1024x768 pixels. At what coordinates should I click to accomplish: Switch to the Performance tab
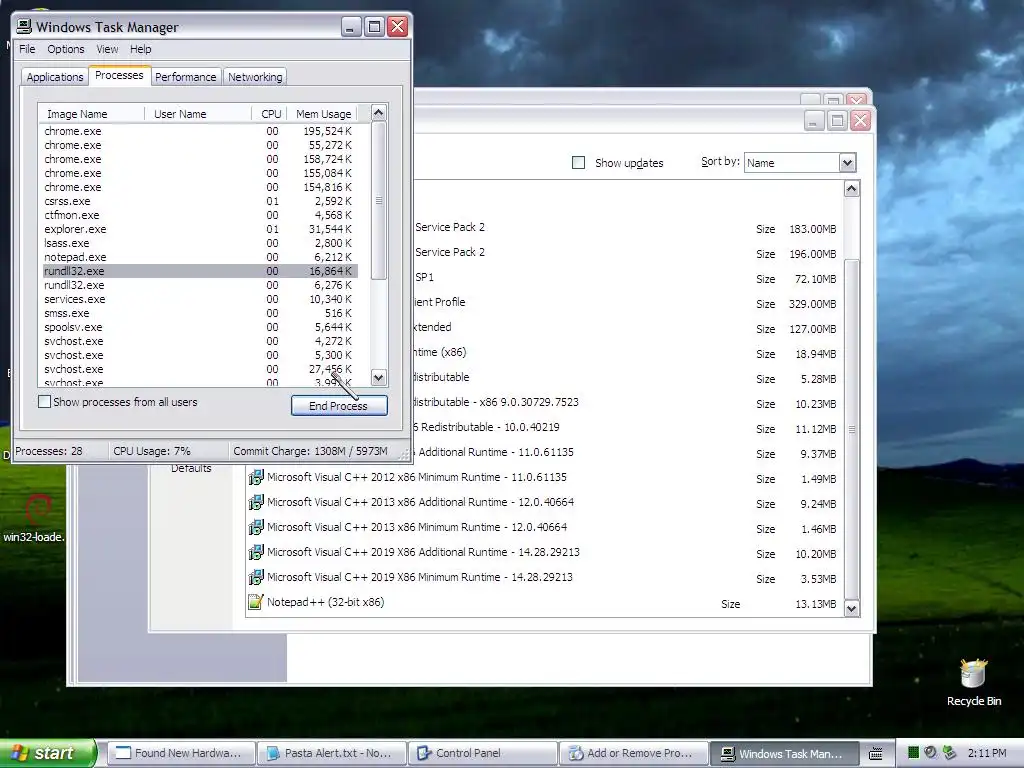(185, 77)
